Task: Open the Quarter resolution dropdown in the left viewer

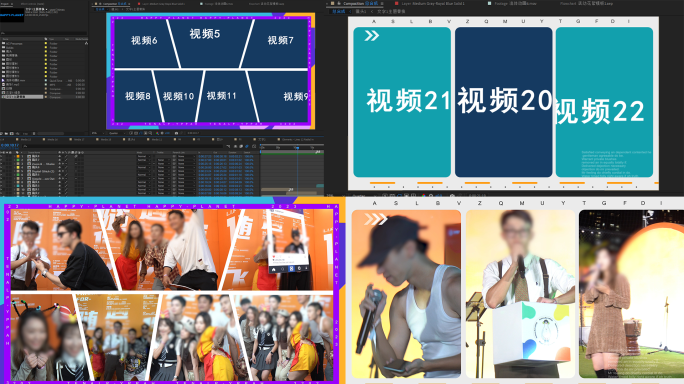Action: coord(116,133)
